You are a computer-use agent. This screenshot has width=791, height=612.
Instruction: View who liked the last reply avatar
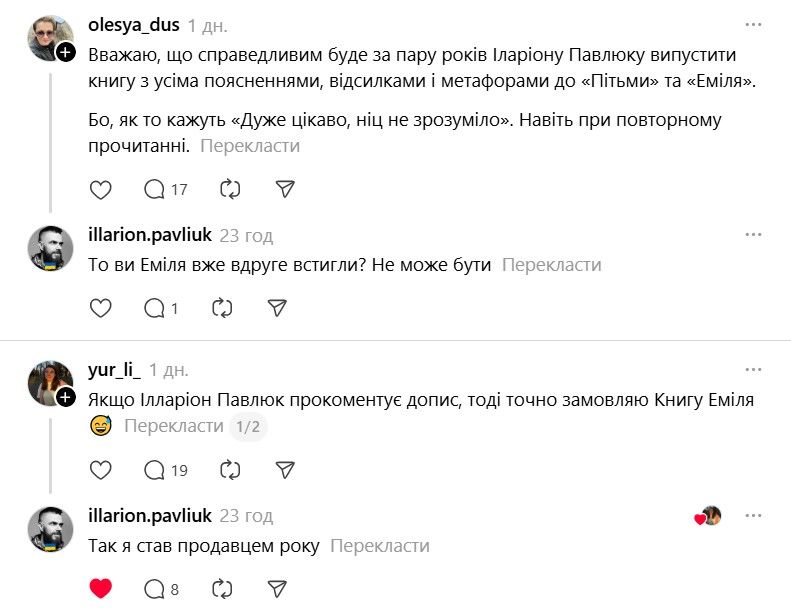pos(709,516)
